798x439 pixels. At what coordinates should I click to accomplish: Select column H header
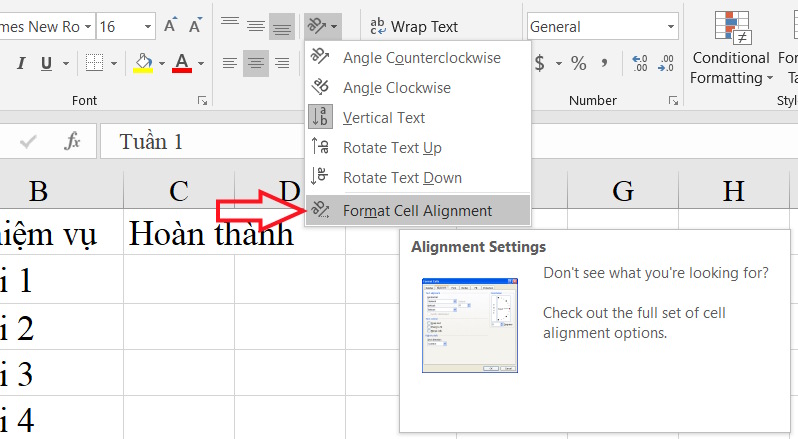(x=734, y=190)
